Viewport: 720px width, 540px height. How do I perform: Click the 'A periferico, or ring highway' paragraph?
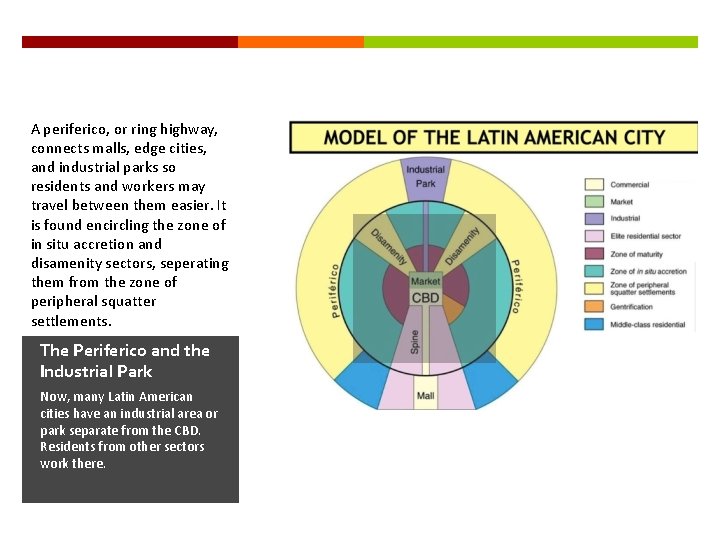point(130,225)
